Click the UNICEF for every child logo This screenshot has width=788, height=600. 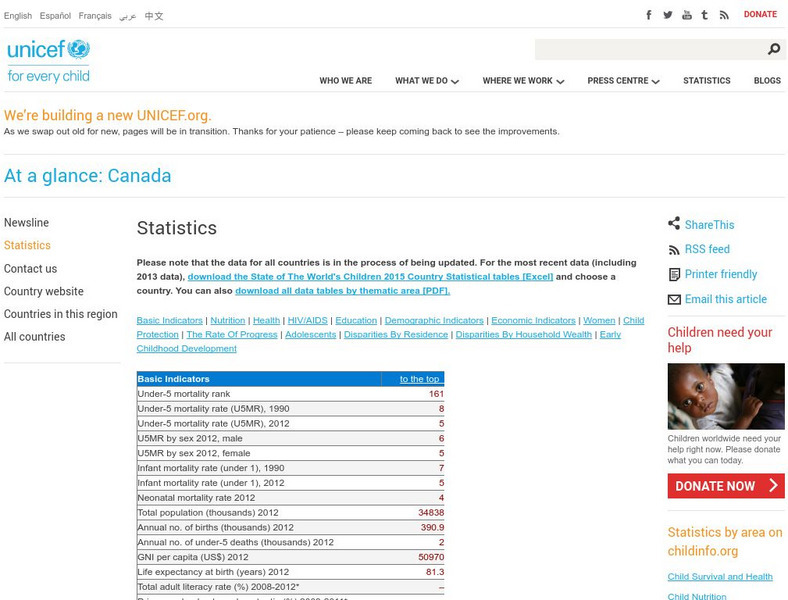pyautogui.click(x=48, y=61)
